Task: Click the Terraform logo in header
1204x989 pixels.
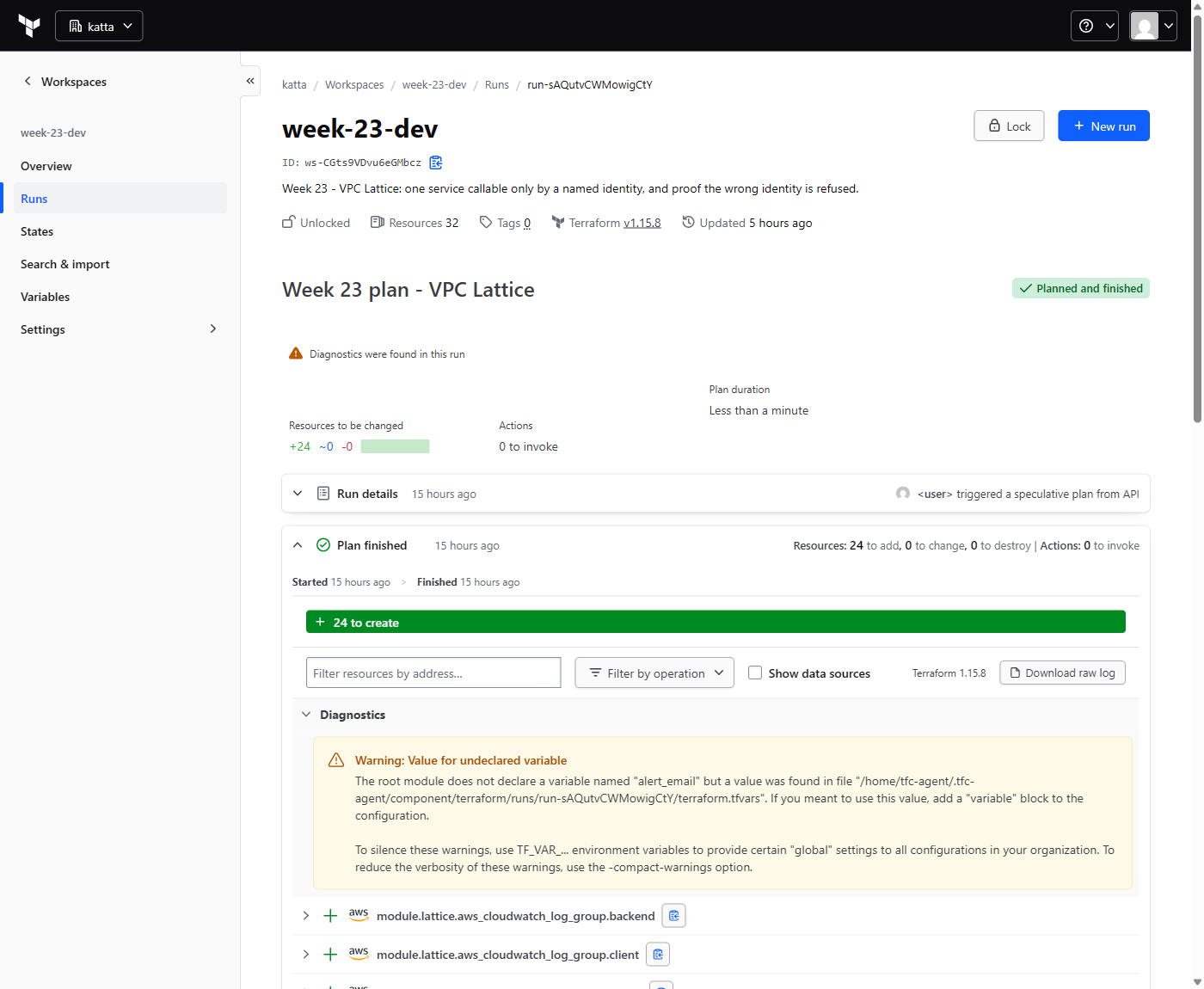Action: [29, 26]
